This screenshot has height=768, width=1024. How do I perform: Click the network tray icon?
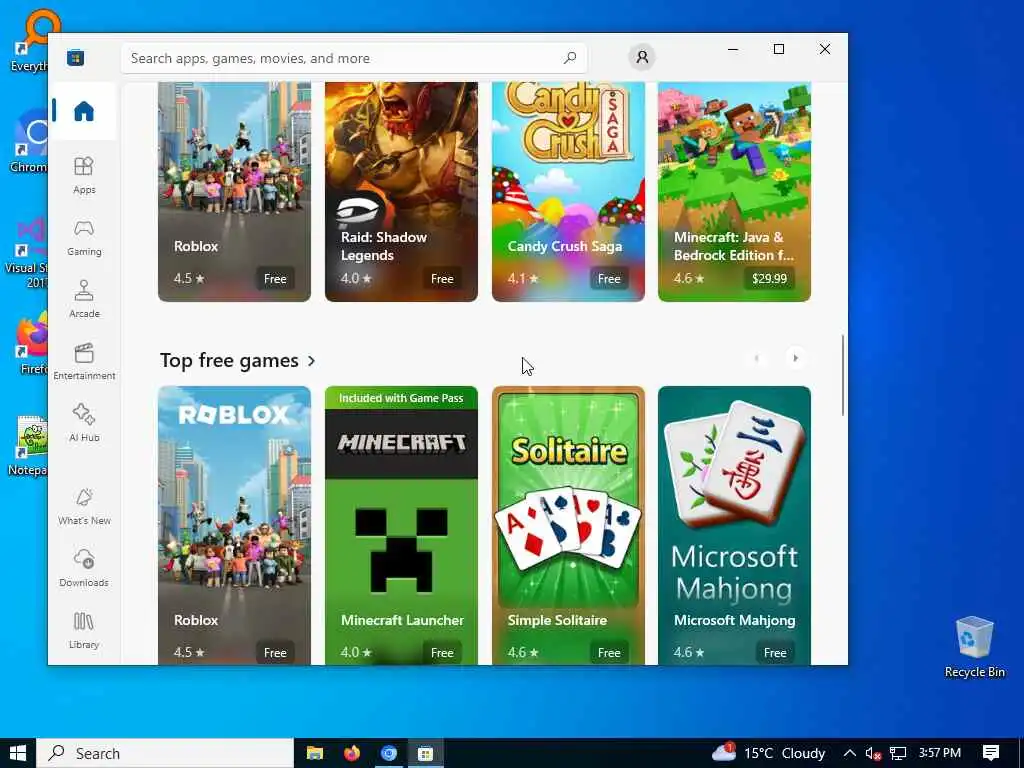pyautogui.click(x=899, y=754)
